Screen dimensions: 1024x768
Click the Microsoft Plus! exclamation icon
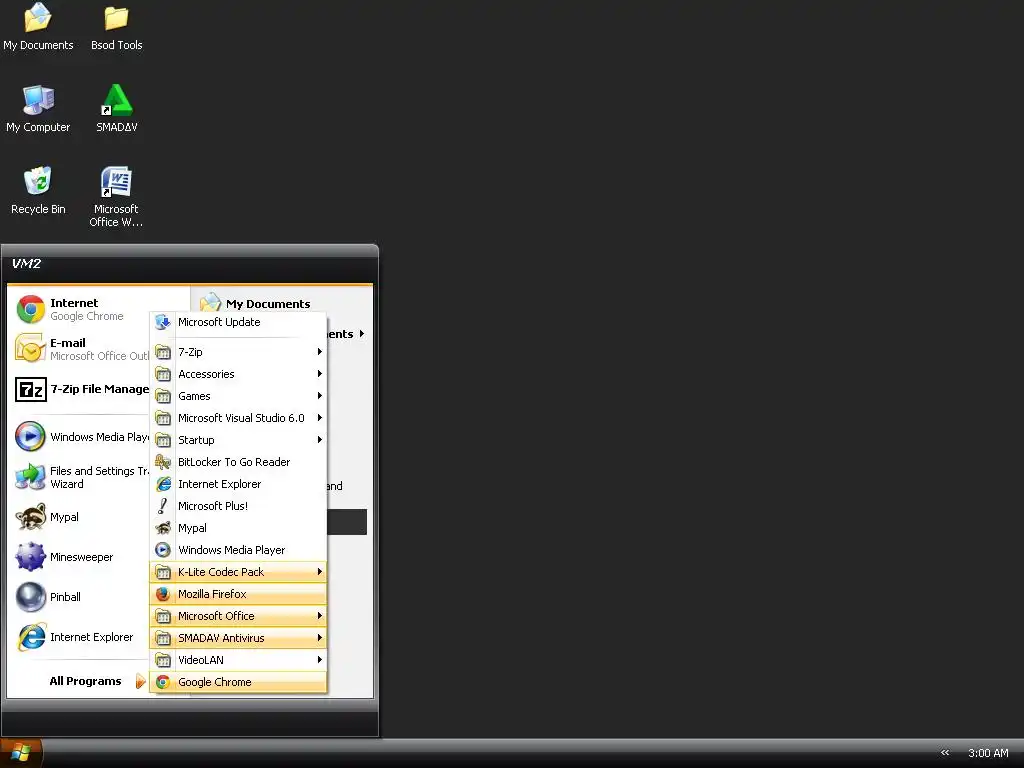click(163, 505)
